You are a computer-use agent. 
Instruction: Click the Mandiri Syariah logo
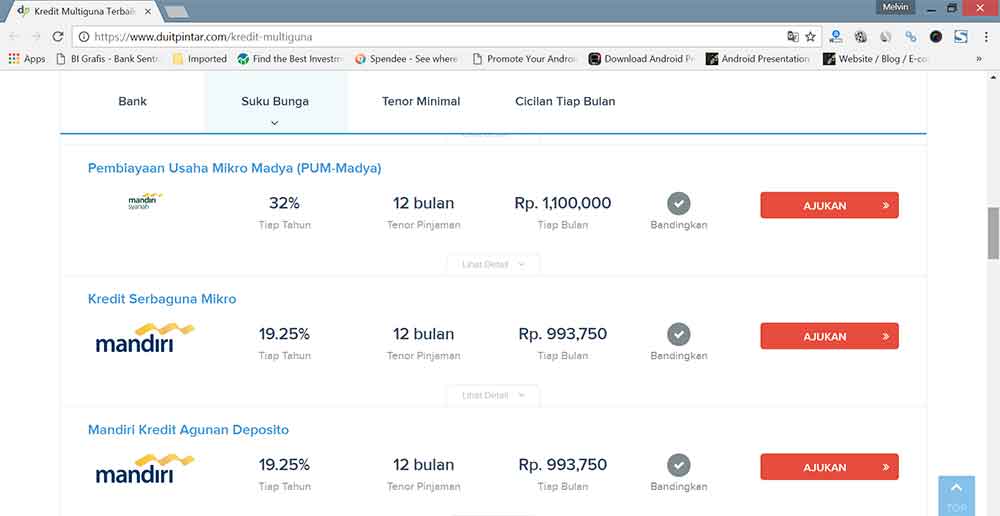point(144,203)
